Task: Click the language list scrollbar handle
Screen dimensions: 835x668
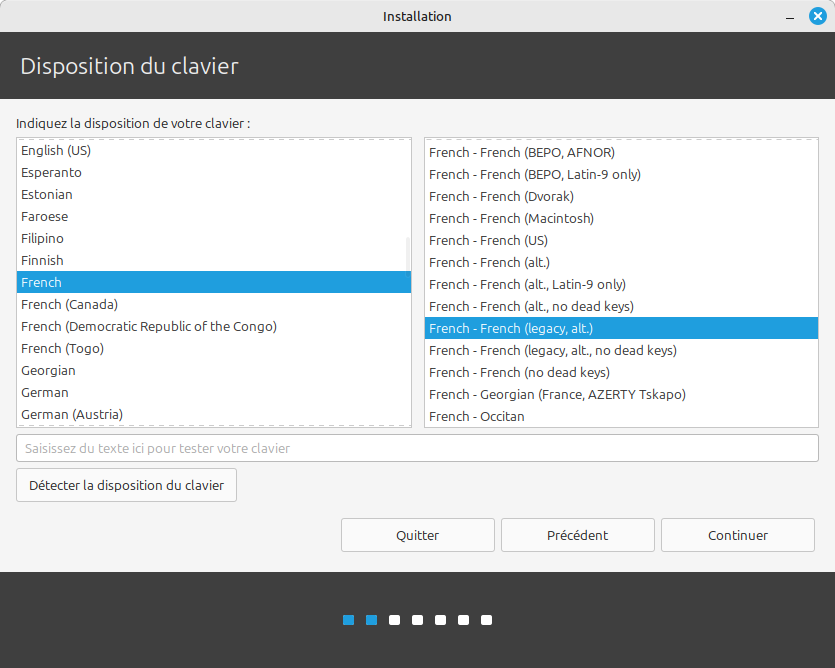Action: click(408, 257)
